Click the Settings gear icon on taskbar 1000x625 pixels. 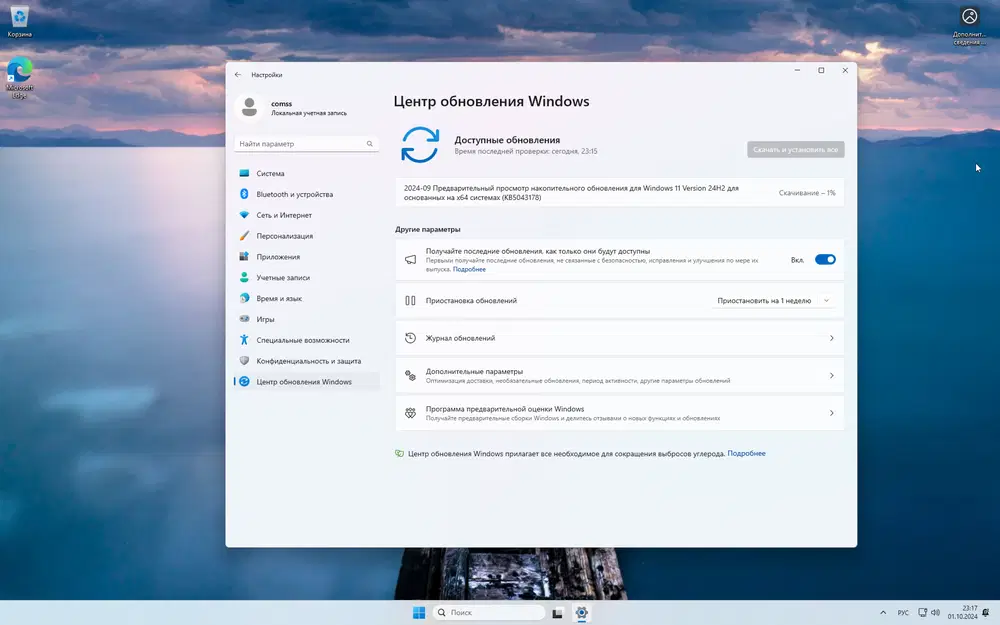[x=581, y=613]
